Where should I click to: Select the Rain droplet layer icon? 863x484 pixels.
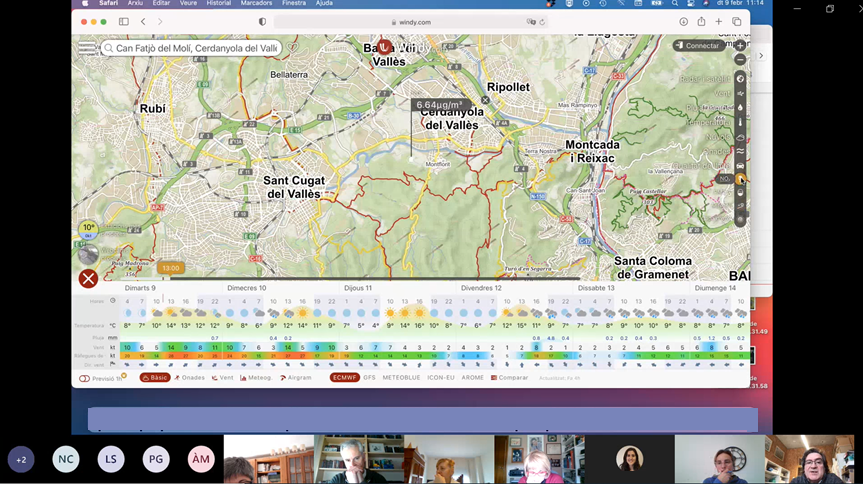[x=740, y=108]
